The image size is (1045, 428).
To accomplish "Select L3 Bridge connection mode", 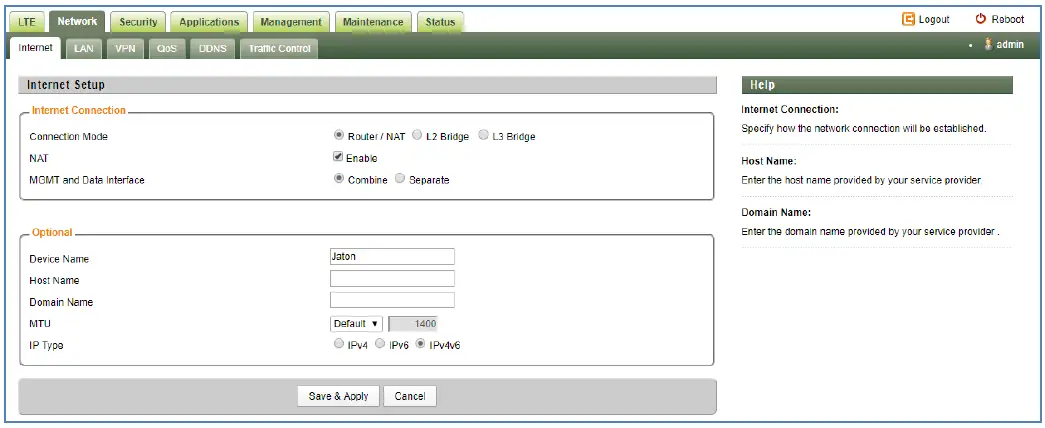I will pyautogui.click(x=483, y=135).
